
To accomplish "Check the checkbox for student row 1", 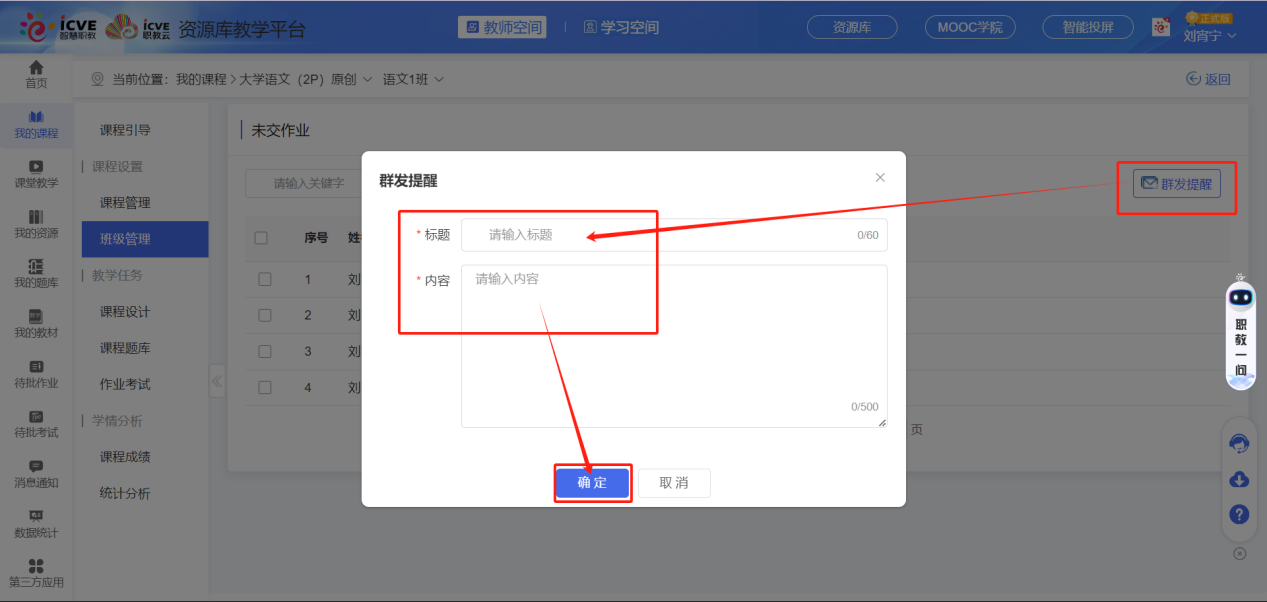I will [x=265, y=279].
